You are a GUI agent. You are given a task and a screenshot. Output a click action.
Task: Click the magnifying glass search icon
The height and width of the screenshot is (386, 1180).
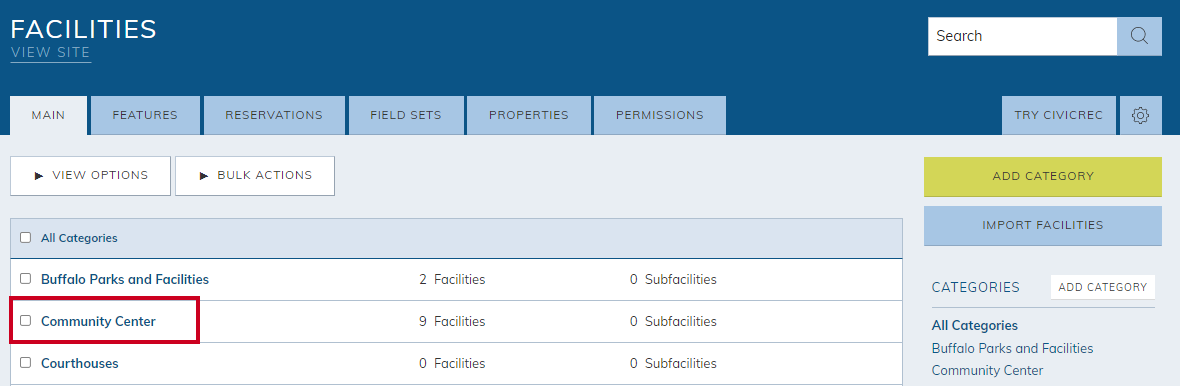(x=1139, y=36)
